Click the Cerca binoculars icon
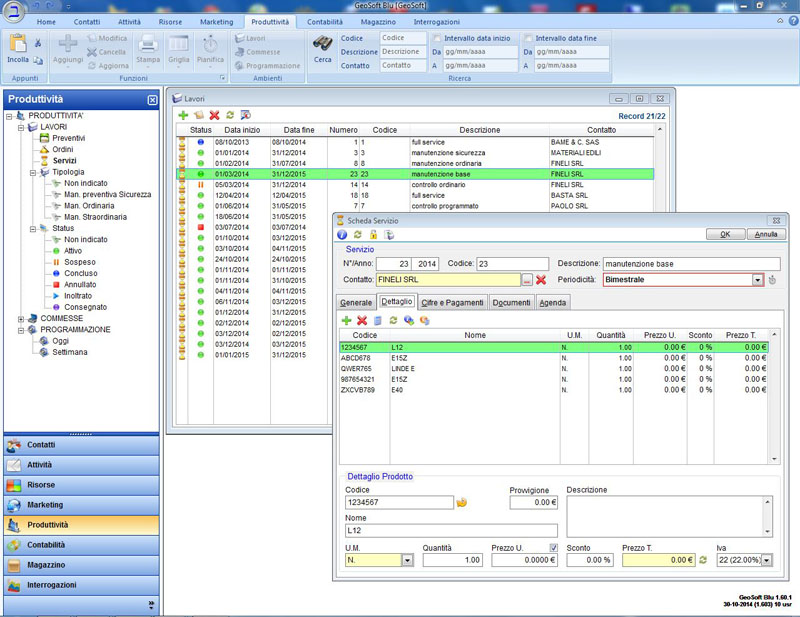The width and height of the screenshot is (800, 617). [x=323, y=43]
